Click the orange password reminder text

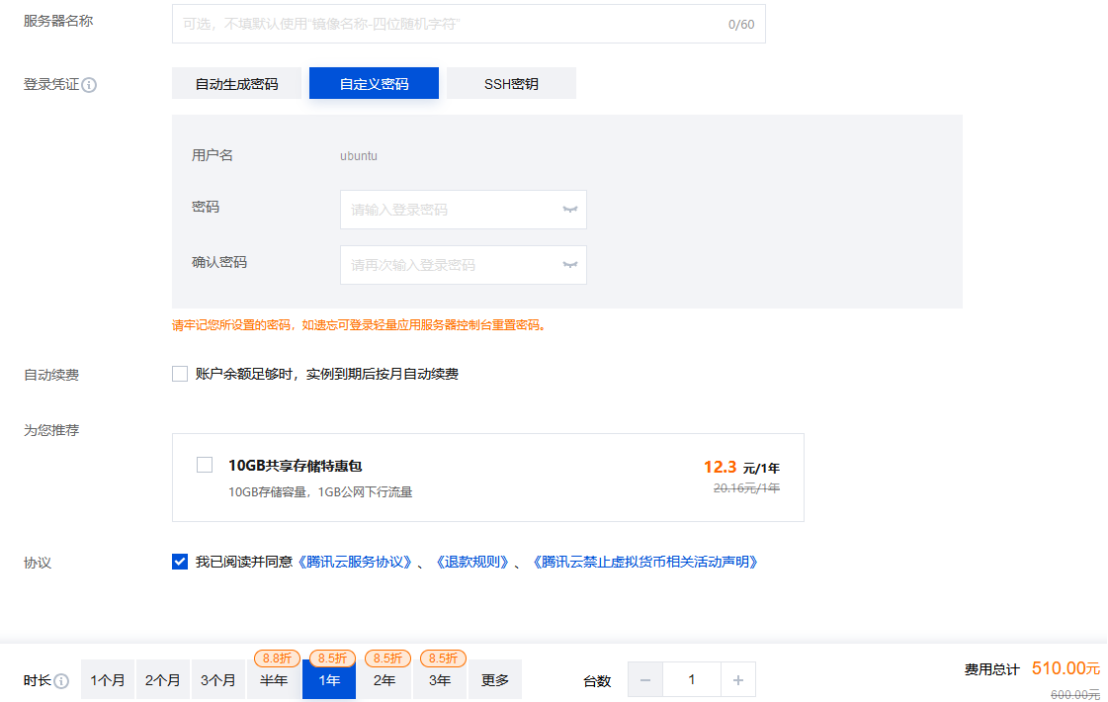[359, 325]
